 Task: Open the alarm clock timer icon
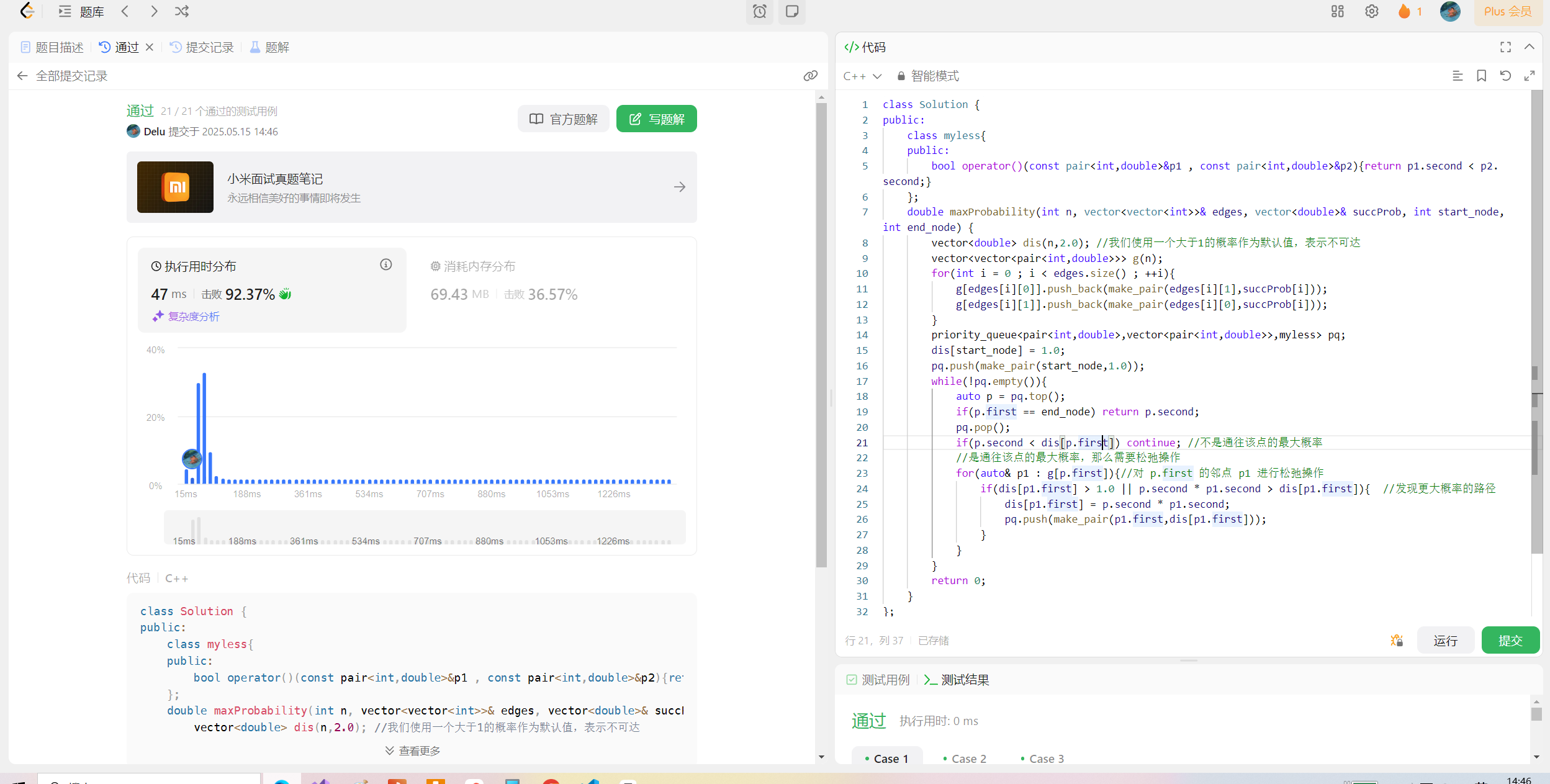click(759, 11)
